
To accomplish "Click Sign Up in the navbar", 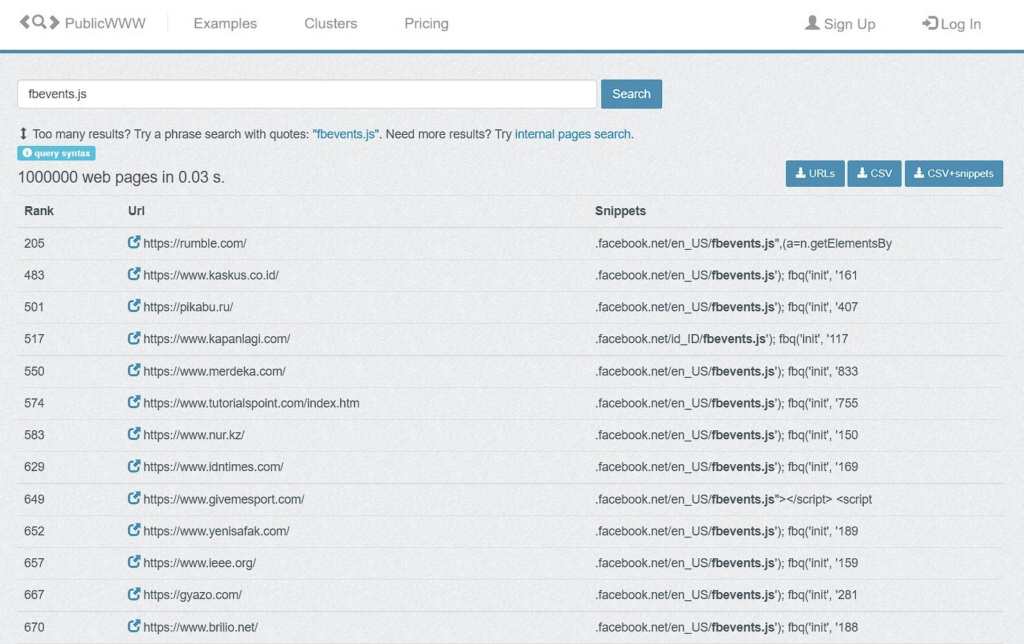I will coord(840,24).
